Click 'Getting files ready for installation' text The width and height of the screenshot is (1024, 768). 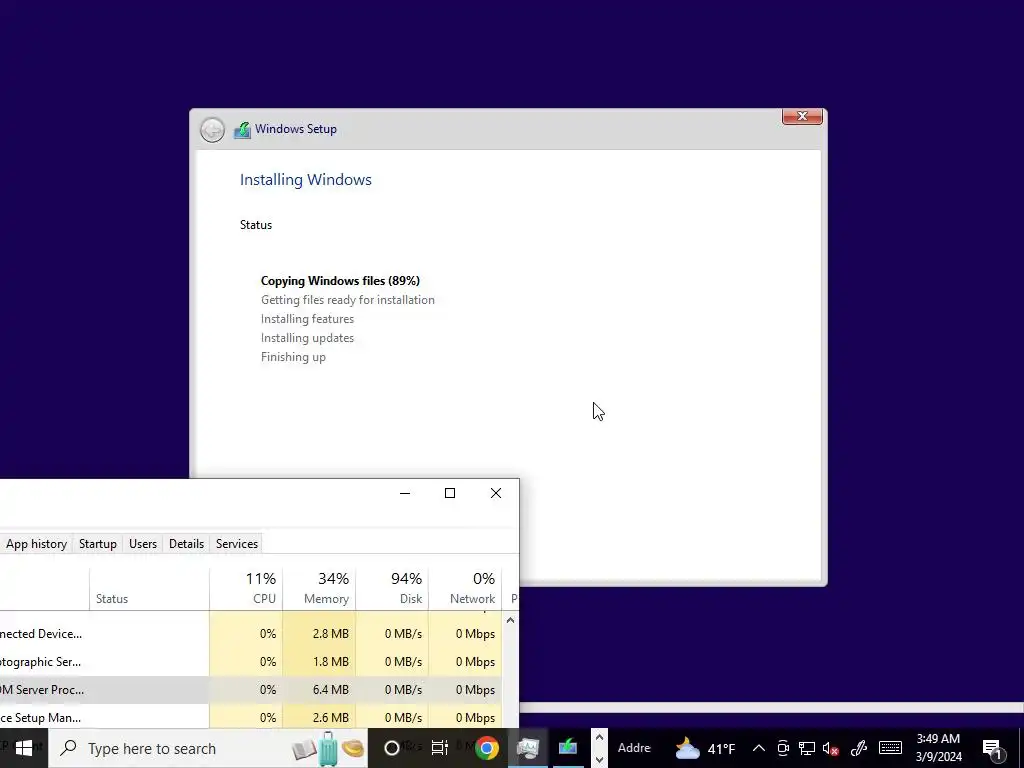click(x=347, y=300)
